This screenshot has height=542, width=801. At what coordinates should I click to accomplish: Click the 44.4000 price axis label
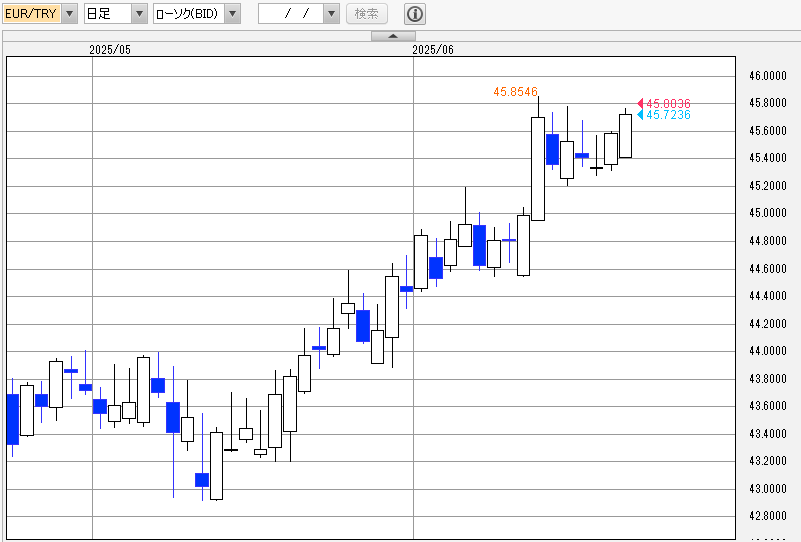coord(768,296)
